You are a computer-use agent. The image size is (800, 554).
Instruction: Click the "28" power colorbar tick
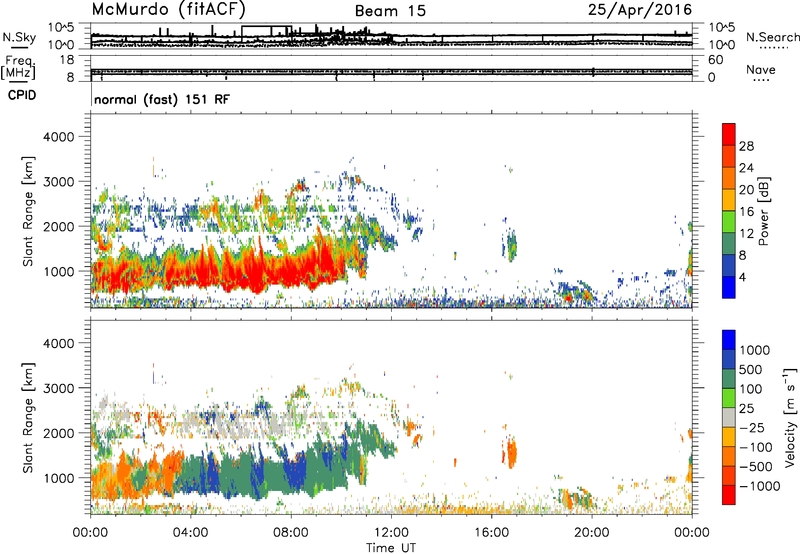point(746,146)
